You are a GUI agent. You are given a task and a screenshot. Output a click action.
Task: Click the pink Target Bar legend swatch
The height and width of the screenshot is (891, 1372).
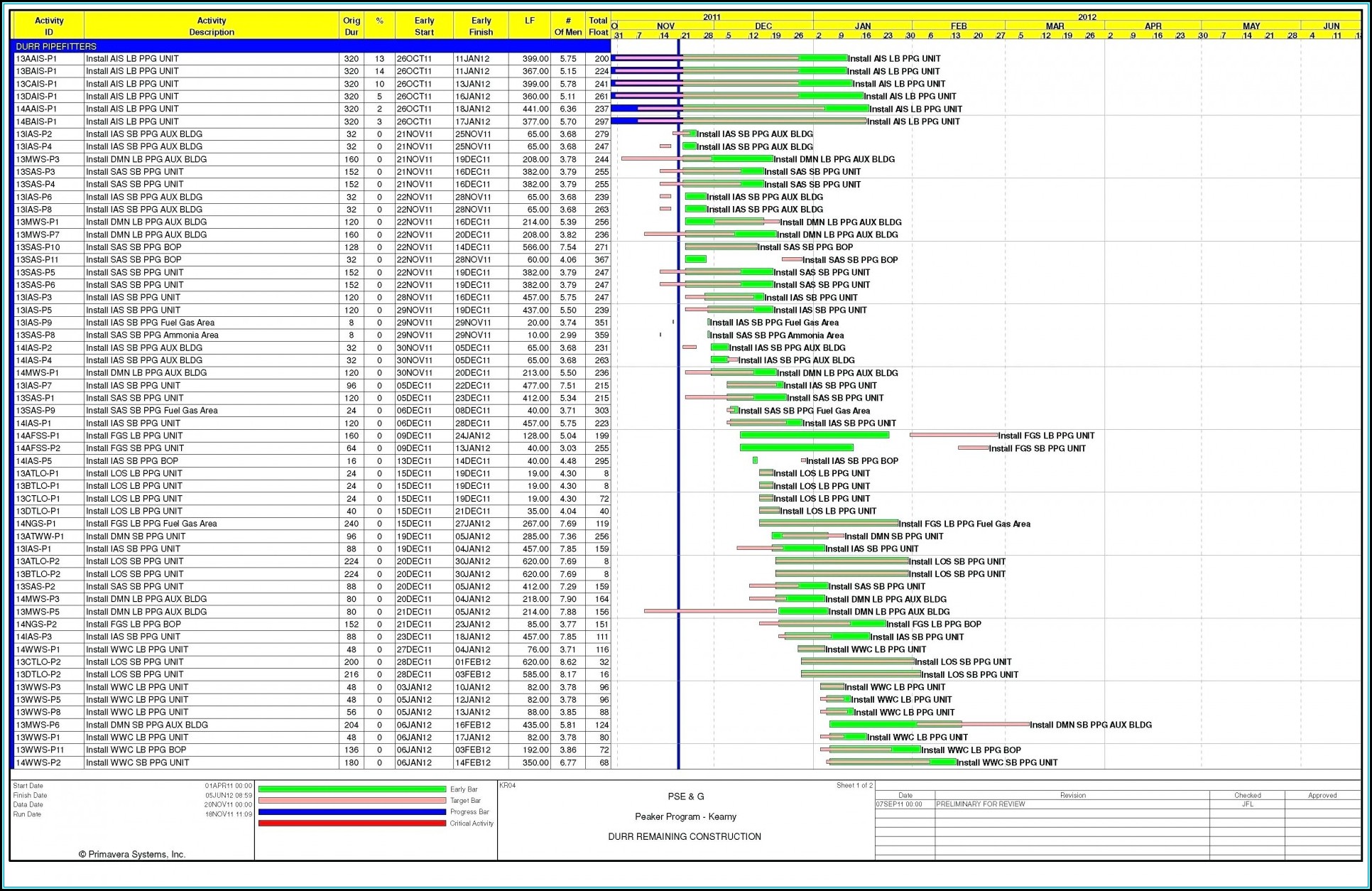tap(352, 801)
